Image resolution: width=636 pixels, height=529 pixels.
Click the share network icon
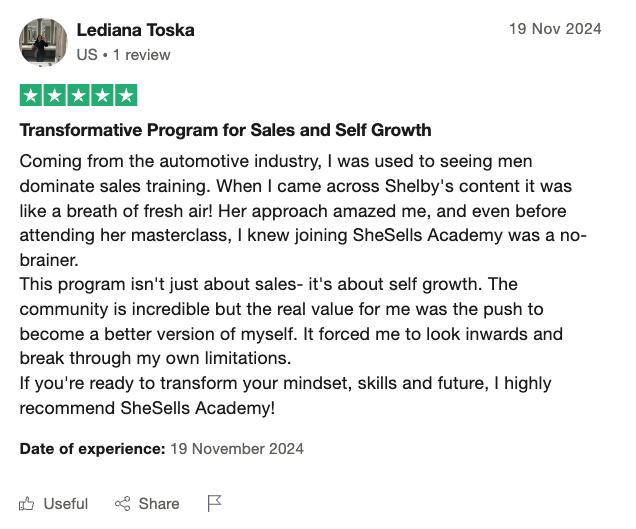(122, 503)
